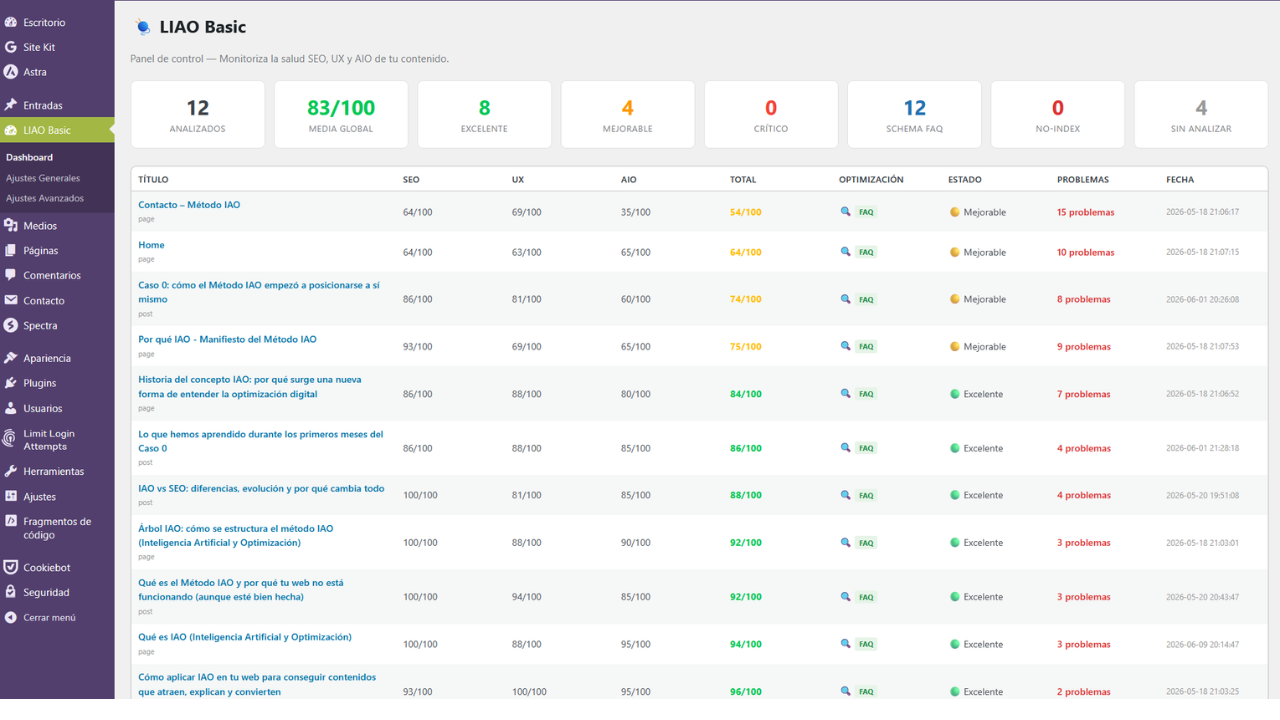Click the Limit Login Attempts fingerprint icon
The height and width of the screenshot is (720, 1280).
point(11,435)
